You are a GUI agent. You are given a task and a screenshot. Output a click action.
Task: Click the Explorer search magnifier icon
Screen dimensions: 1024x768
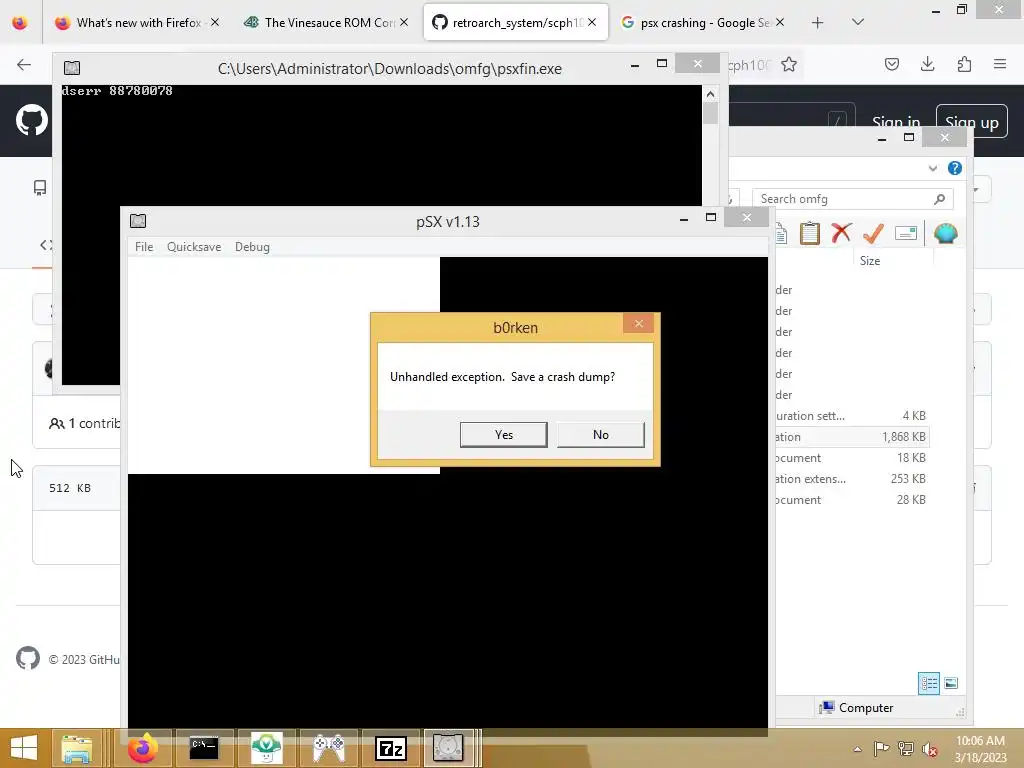coord(940,199)
